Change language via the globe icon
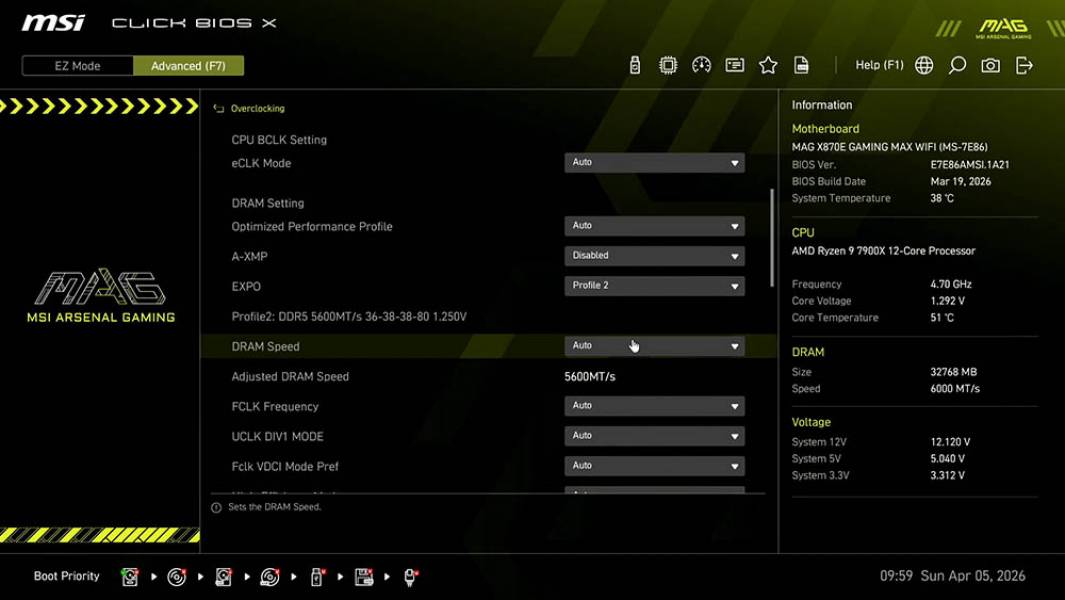Image resolution: width=1065 pixels, height=600 pixels. tap(923, 64)
